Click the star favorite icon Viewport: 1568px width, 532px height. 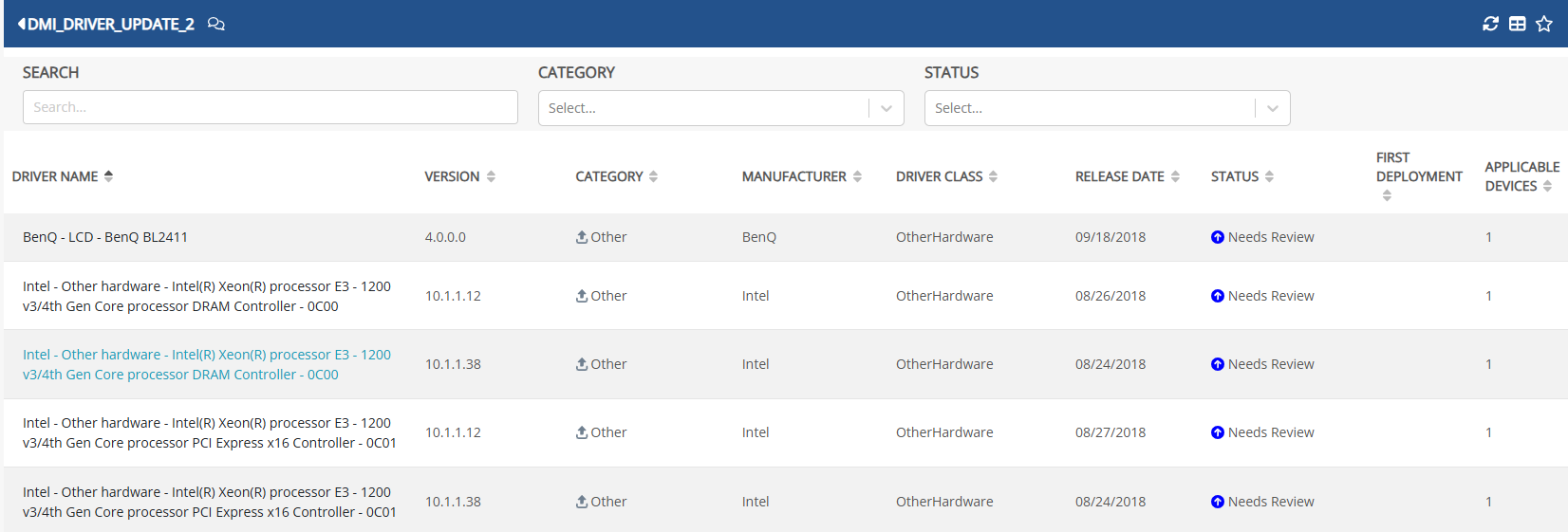[x=1544, y=24]
